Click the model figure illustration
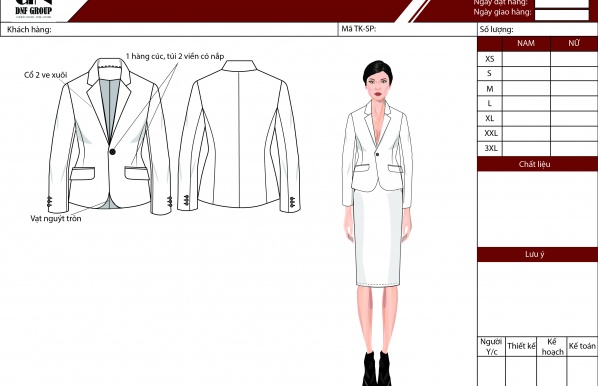Image resolution: width=598 pixels, height=386 pixels. (377, 222)
